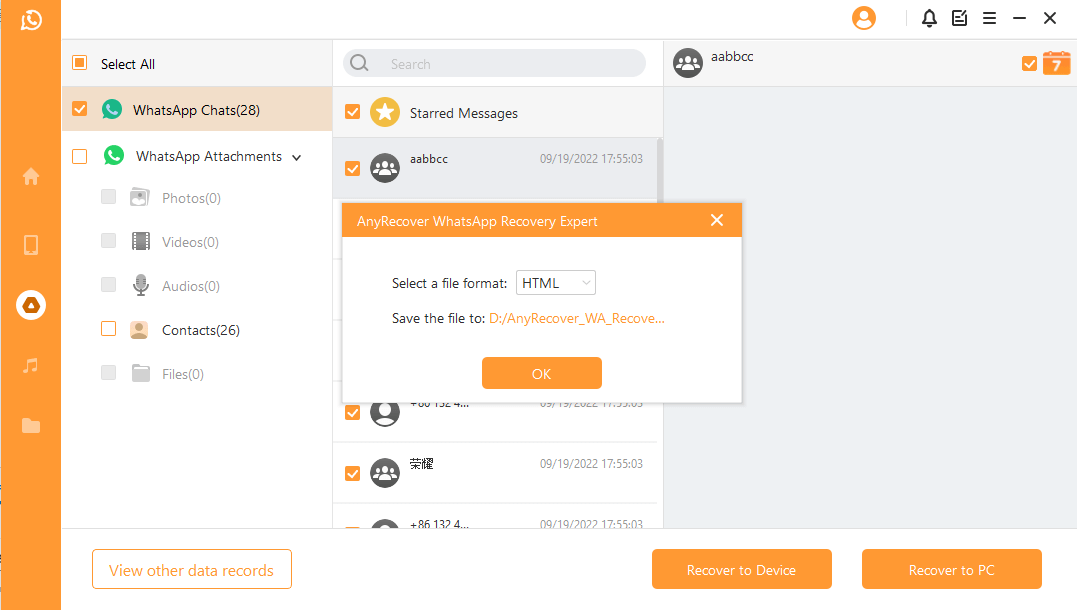Open the HTML file format dropdown

556,283
